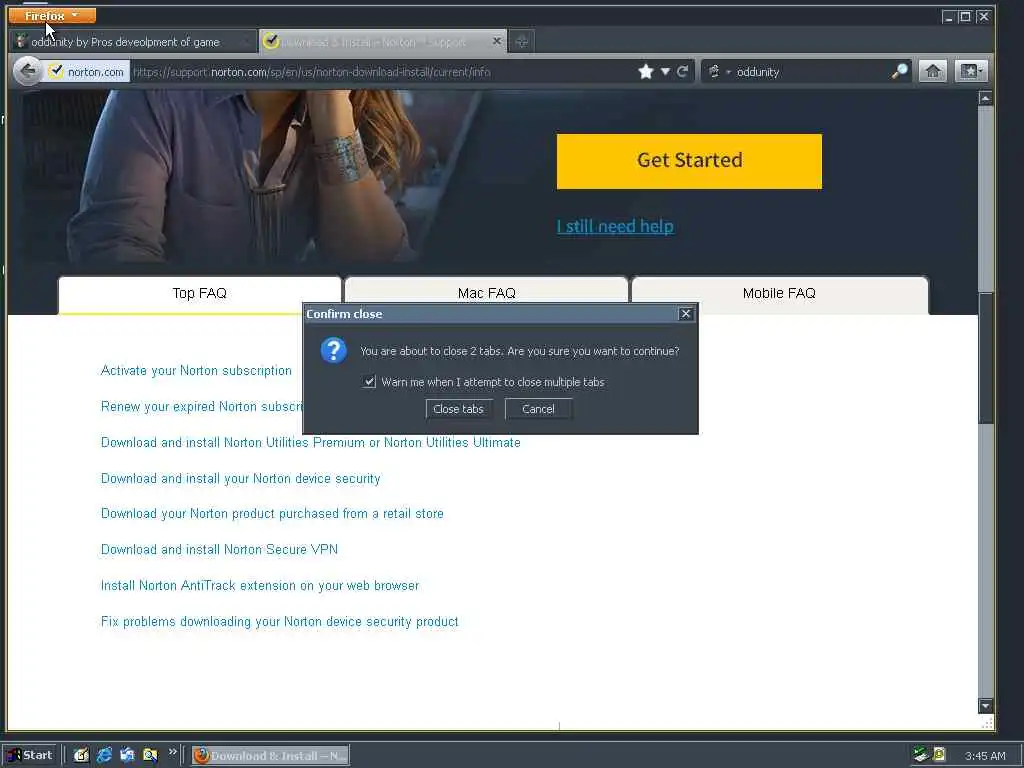Select the Top FAQ tab

(x=200, y=294)
